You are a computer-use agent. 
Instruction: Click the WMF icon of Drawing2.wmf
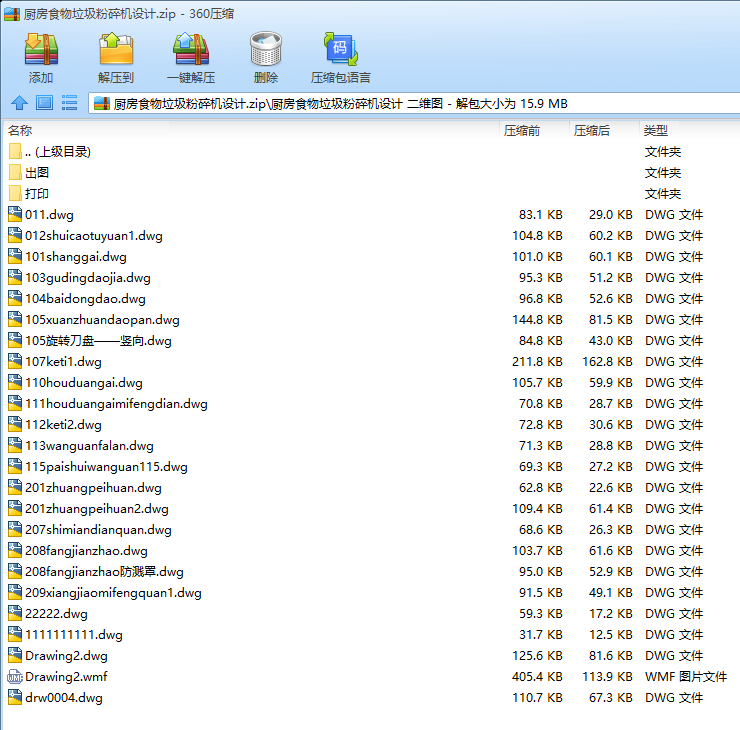(15, 677)
